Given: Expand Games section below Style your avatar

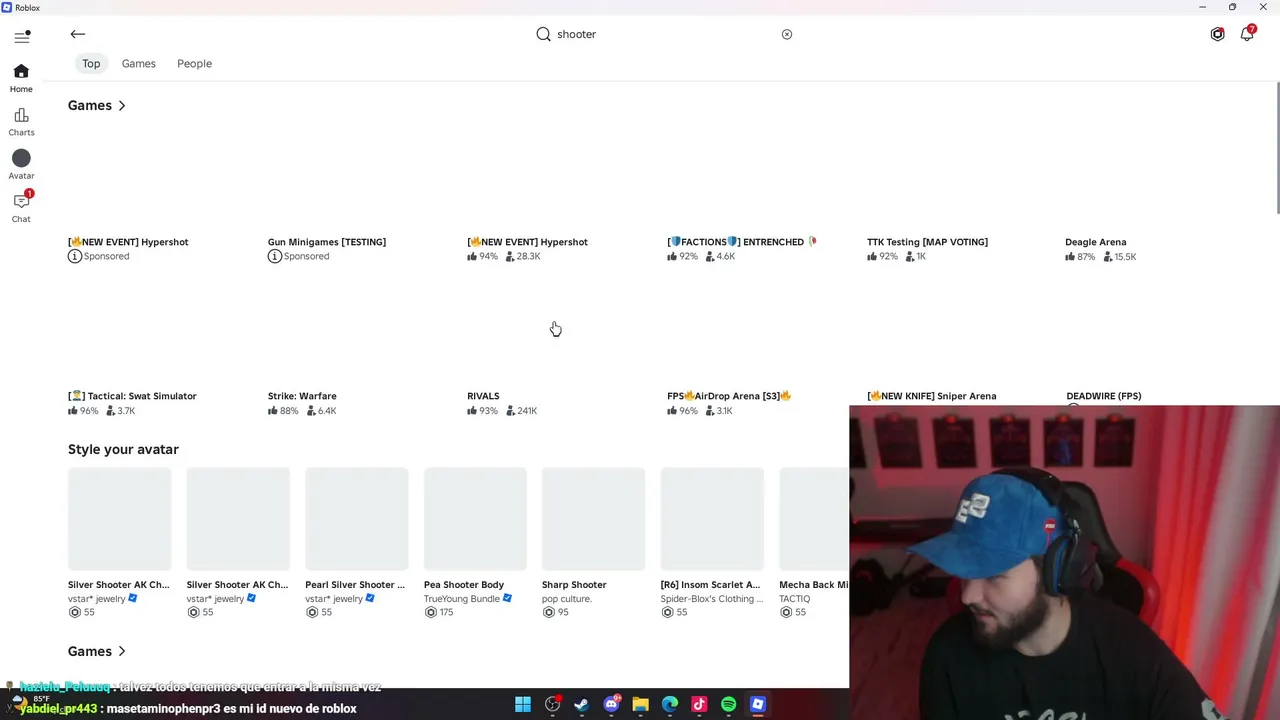Looking at the screenshot, I should coord(97,651).
